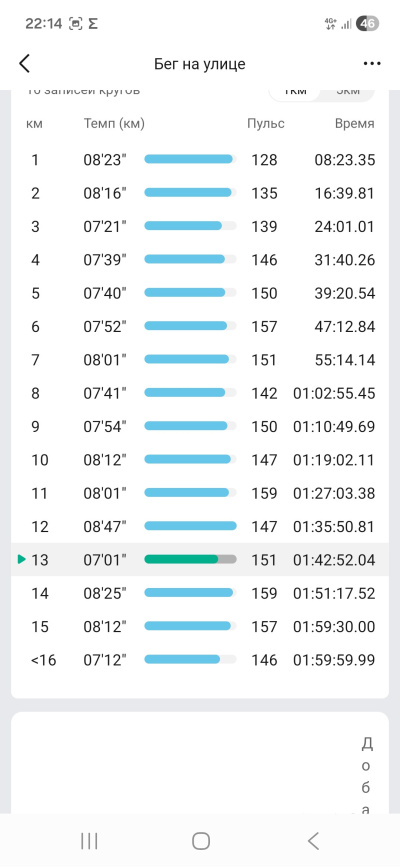400x867 pixels.
Task: Tap the Время column header
Action: (x=355, y=123)
